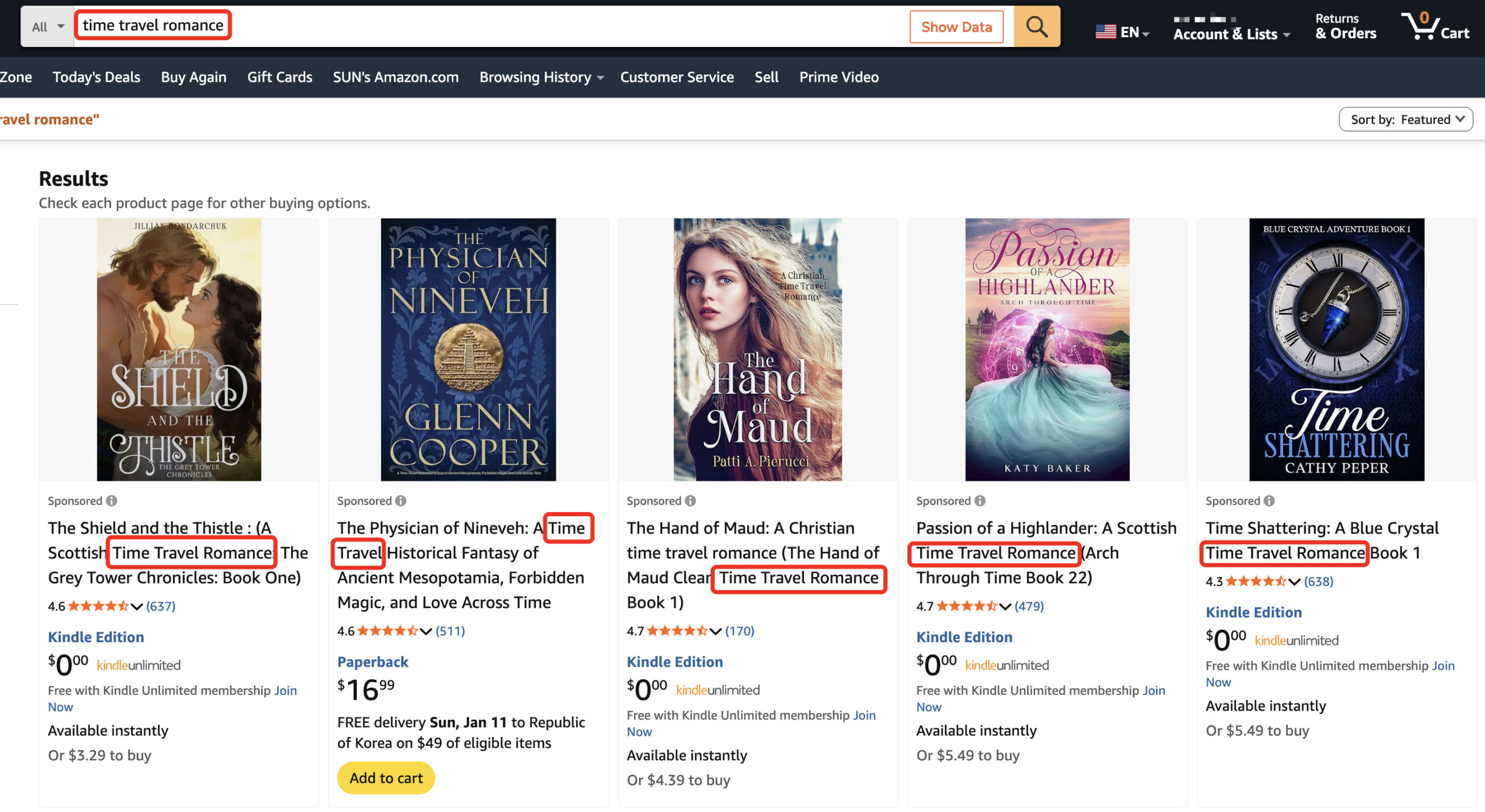This screenshot has height=812, width=1485.
Task: Open Browsing History navigation menu
Action: pyautogui.click(x=541, y=77)
